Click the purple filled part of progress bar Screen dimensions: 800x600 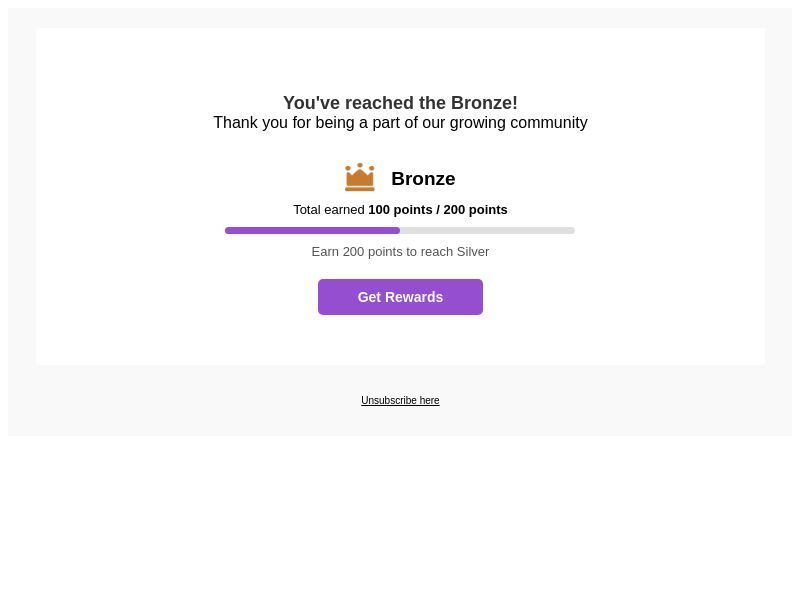pos(312,231)
